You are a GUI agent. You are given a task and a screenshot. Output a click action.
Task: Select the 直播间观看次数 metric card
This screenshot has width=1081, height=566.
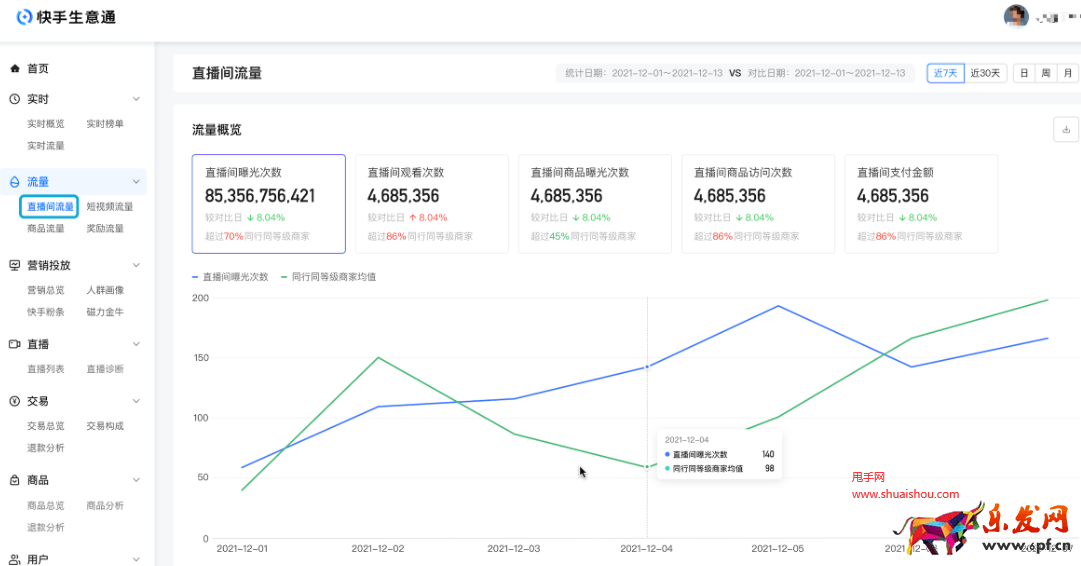431,204
